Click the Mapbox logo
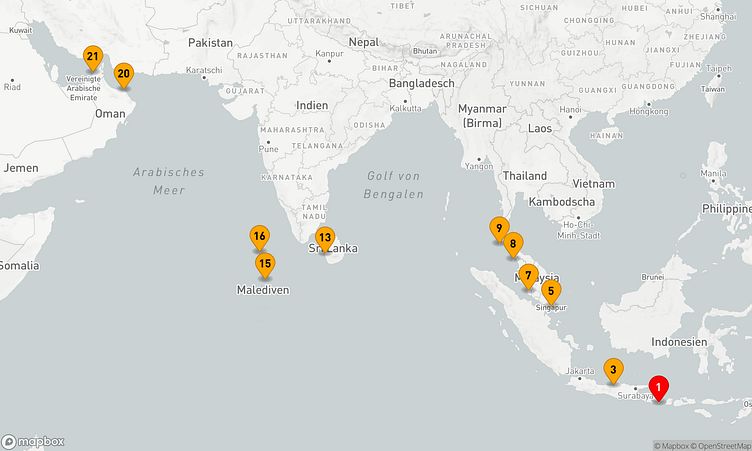Image resolution: width=752 pixels, height=451 pixels. click(34, 441)
